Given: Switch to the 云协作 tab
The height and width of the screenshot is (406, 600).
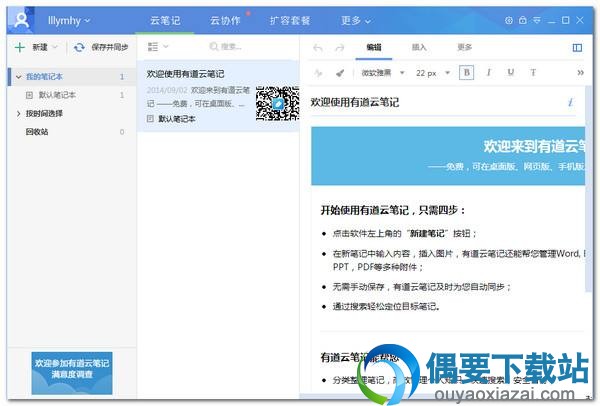Looking at the screenshot, I should [225, 21].
